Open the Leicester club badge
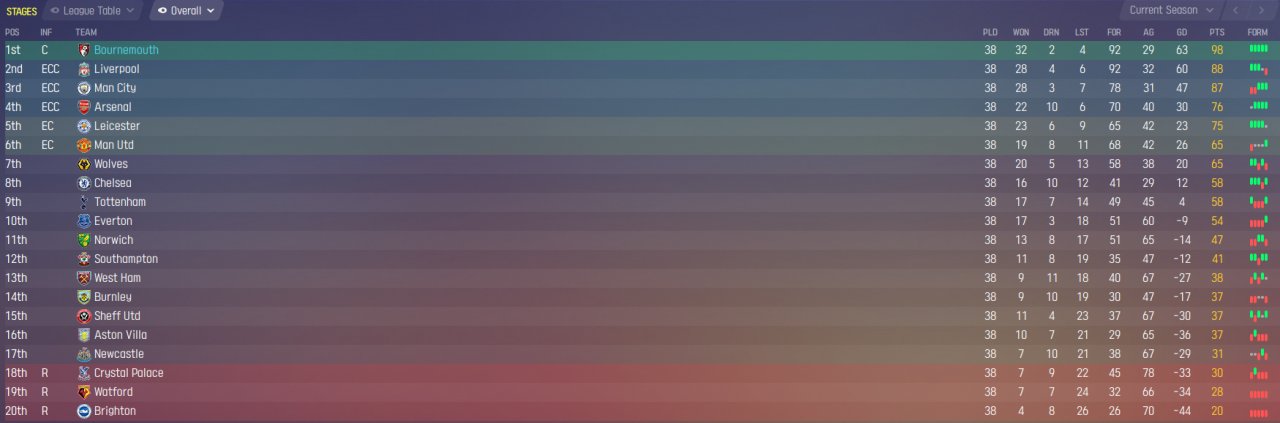The height and width of the screenshot is (423, 1280). pyautogui.click(x=84, y=126)
